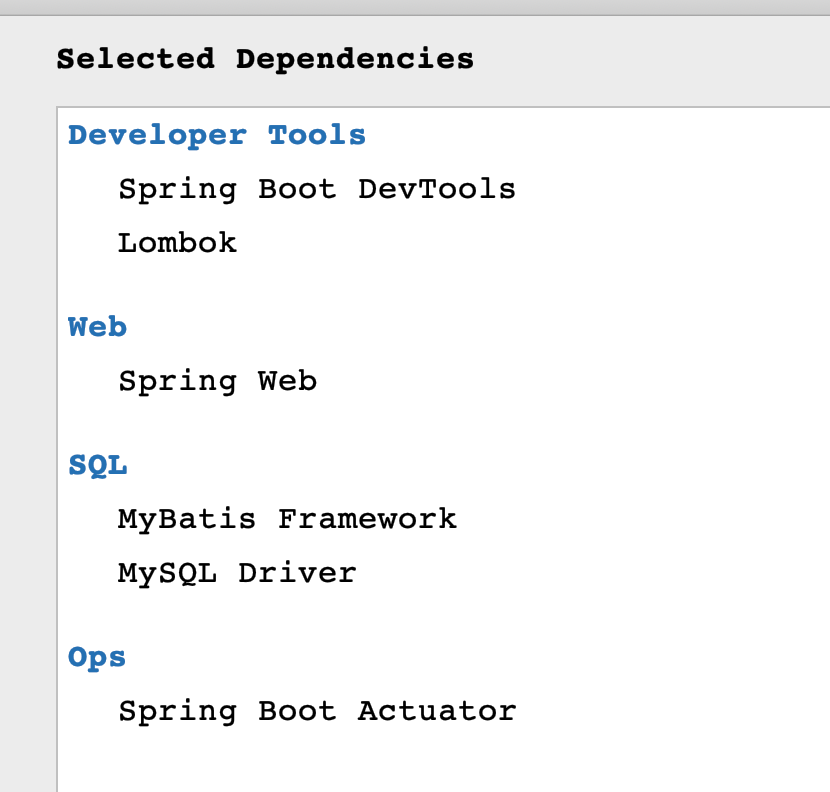Highlight the Lombok row under Developer Tools
Viewport: 830px width, 792px height.
pyautogui.click(x=177, y=243)
